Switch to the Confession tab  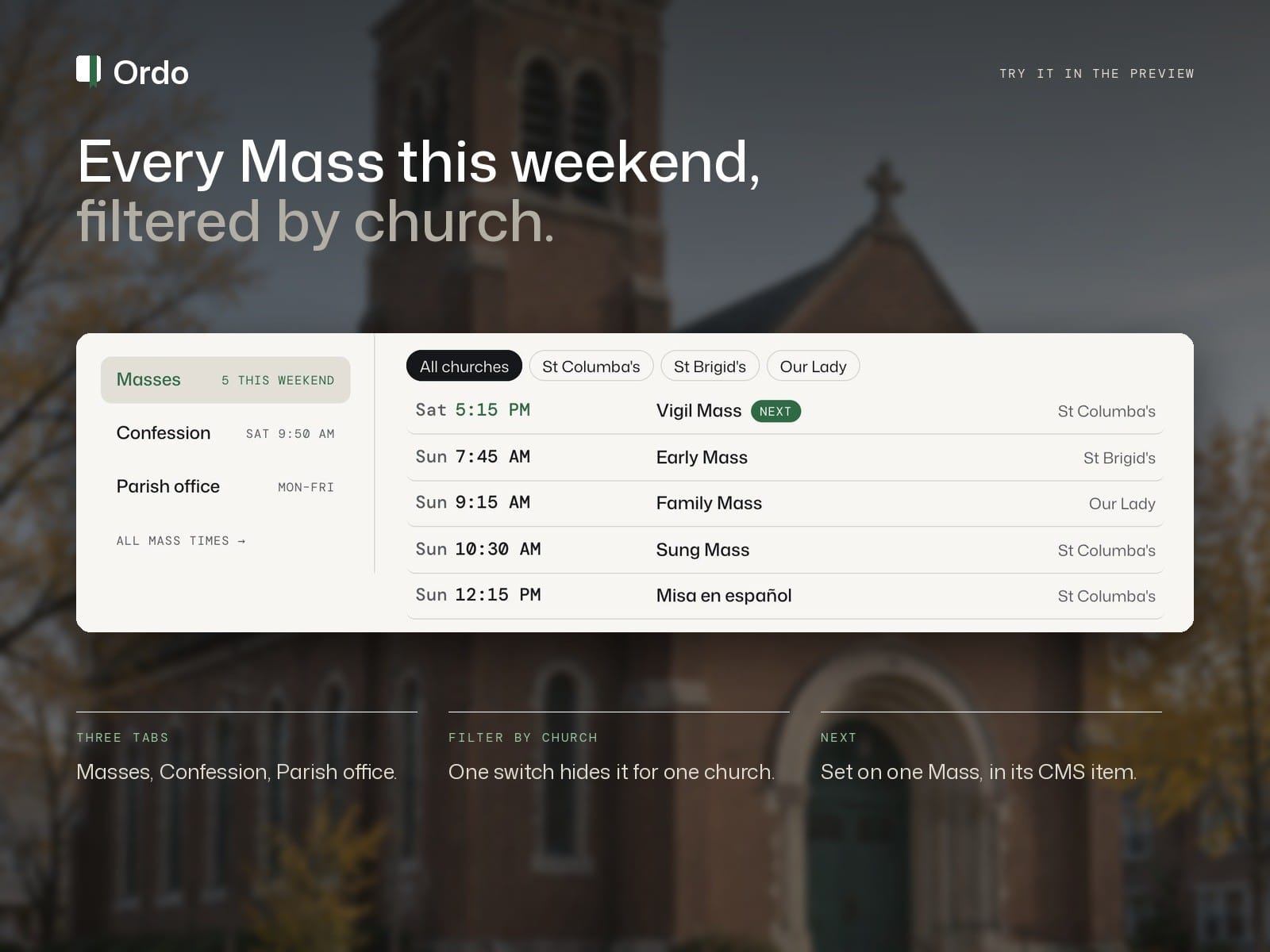click(x=225, y=433)
